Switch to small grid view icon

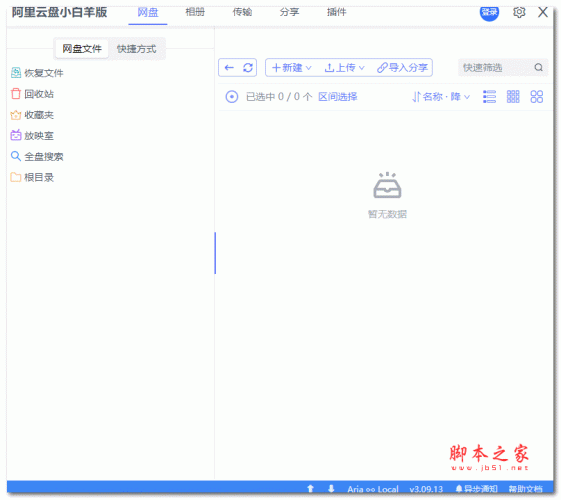[x=513, y=97]
